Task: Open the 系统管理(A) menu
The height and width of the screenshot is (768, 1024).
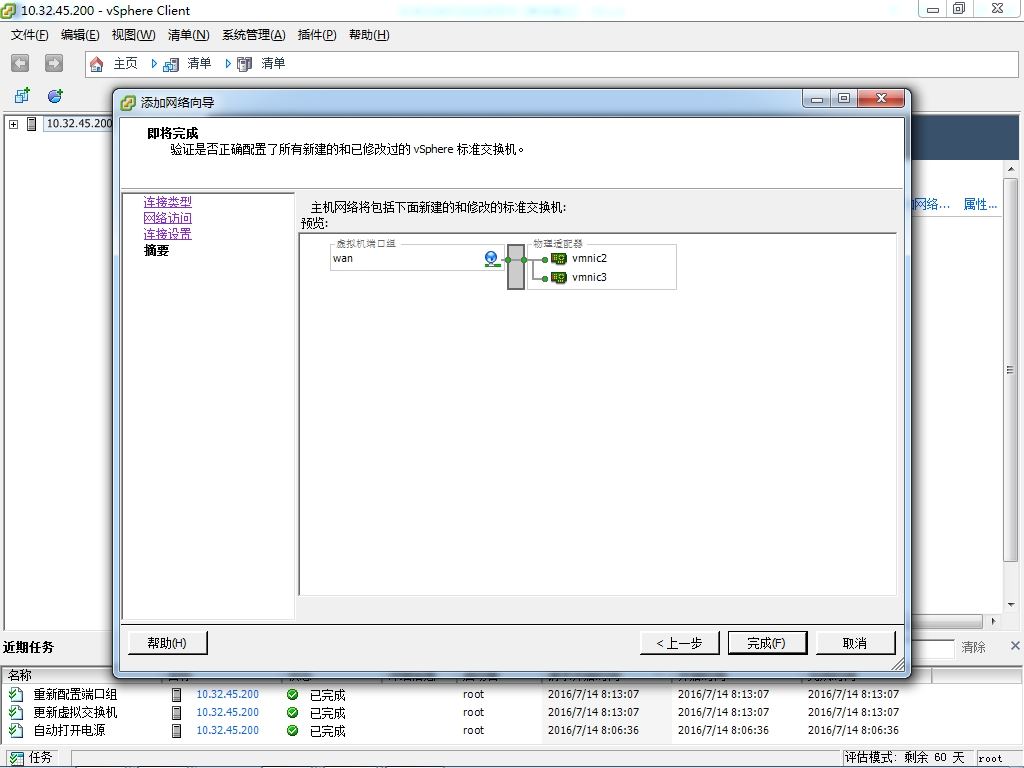Action: 254,35
